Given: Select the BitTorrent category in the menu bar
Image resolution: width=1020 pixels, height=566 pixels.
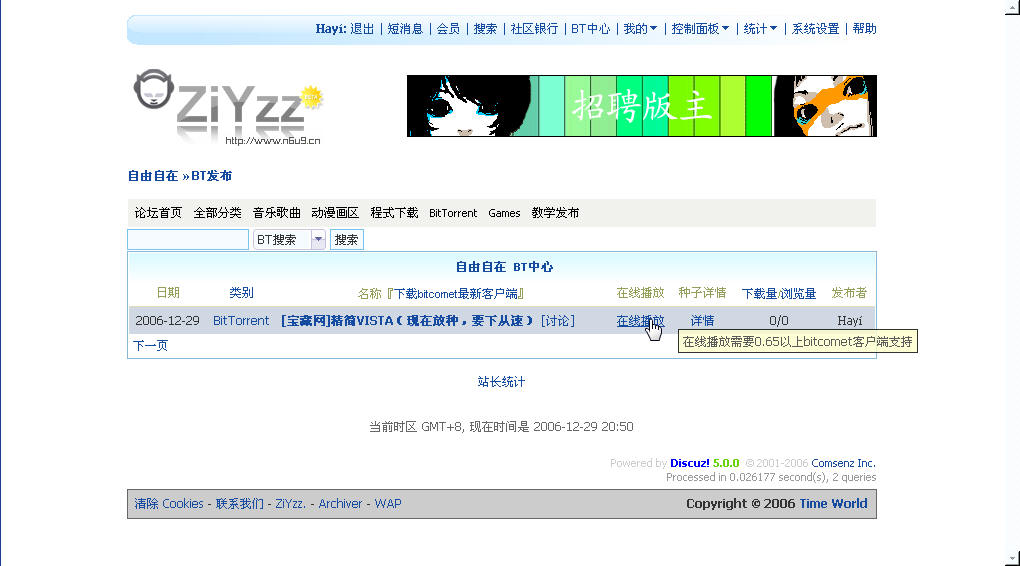Looking at the screenshot, I should click(453, 213).
